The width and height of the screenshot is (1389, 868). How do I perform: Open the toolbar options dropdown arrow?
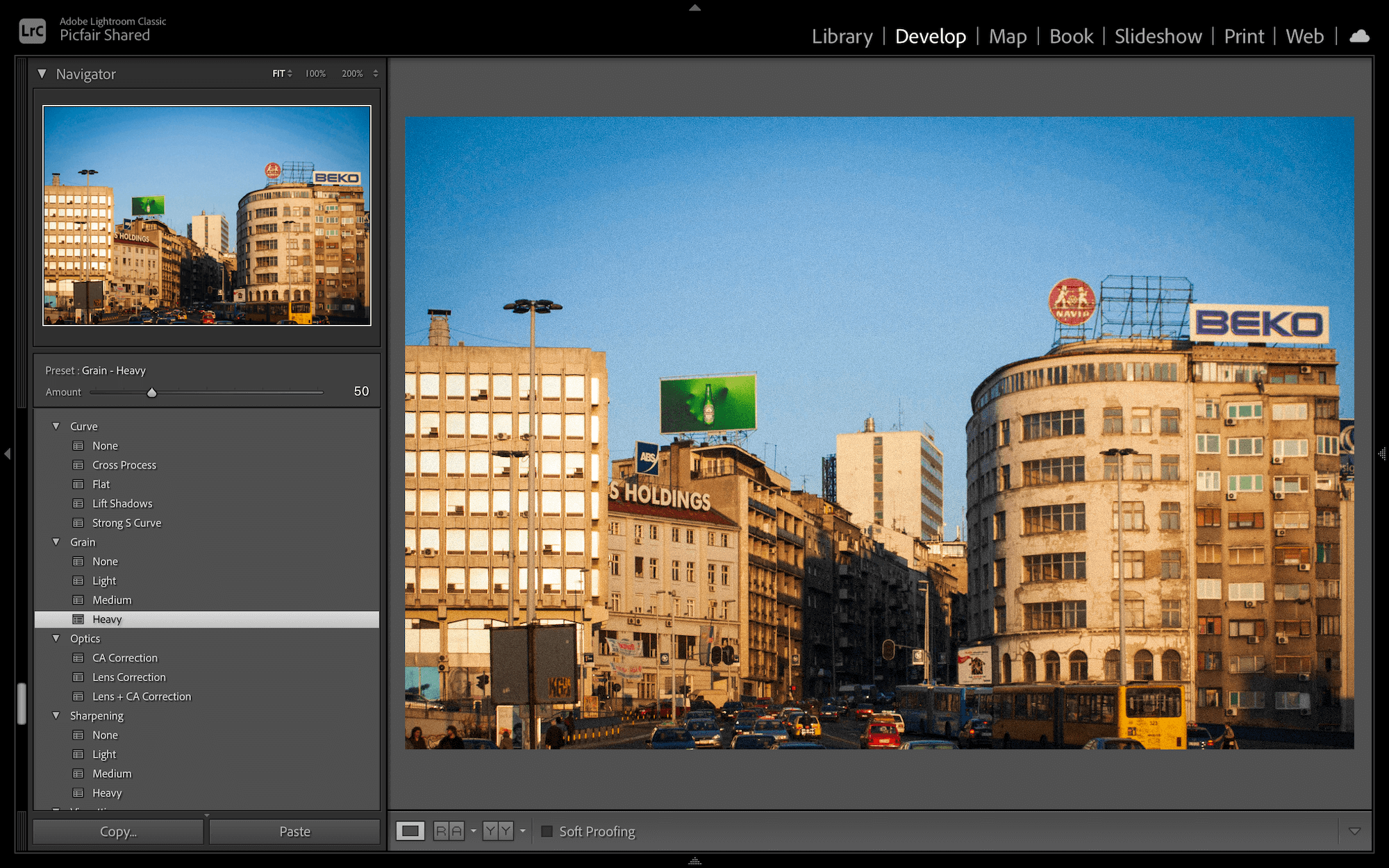(x=1354, y=831)
